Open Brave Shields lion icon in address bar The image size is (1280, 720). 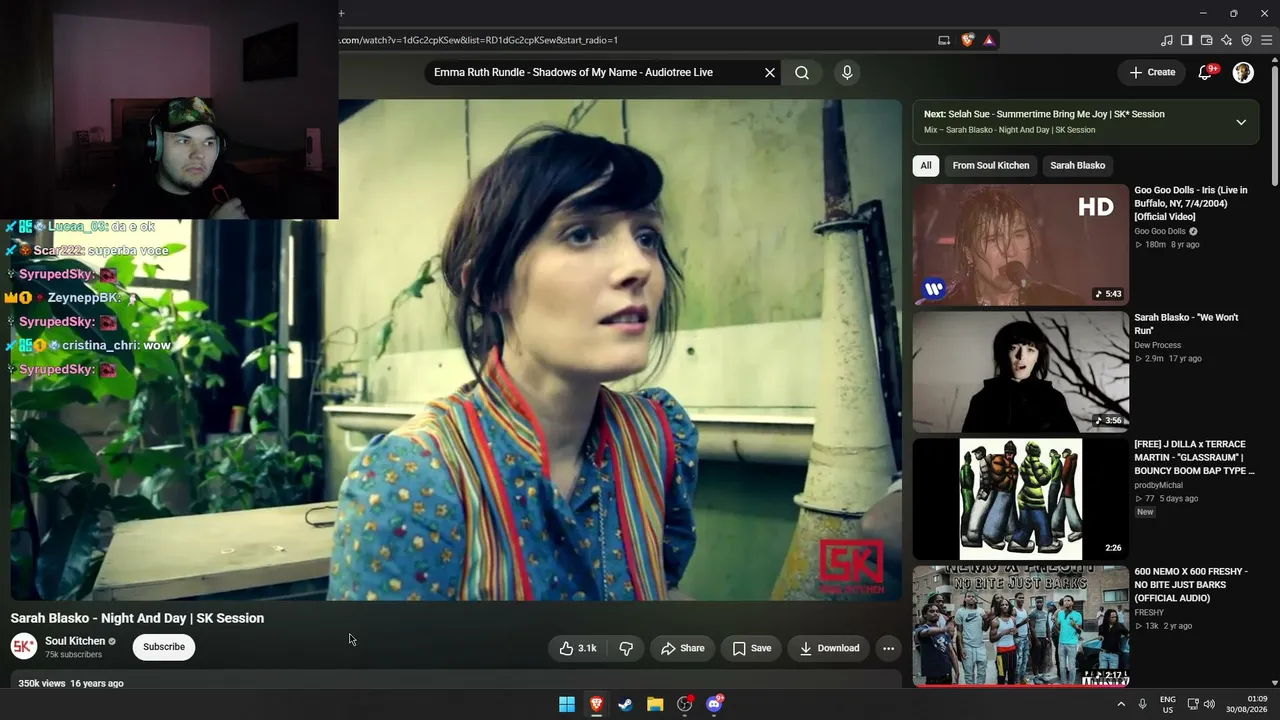pyautogui.click(x=967, y=40)
